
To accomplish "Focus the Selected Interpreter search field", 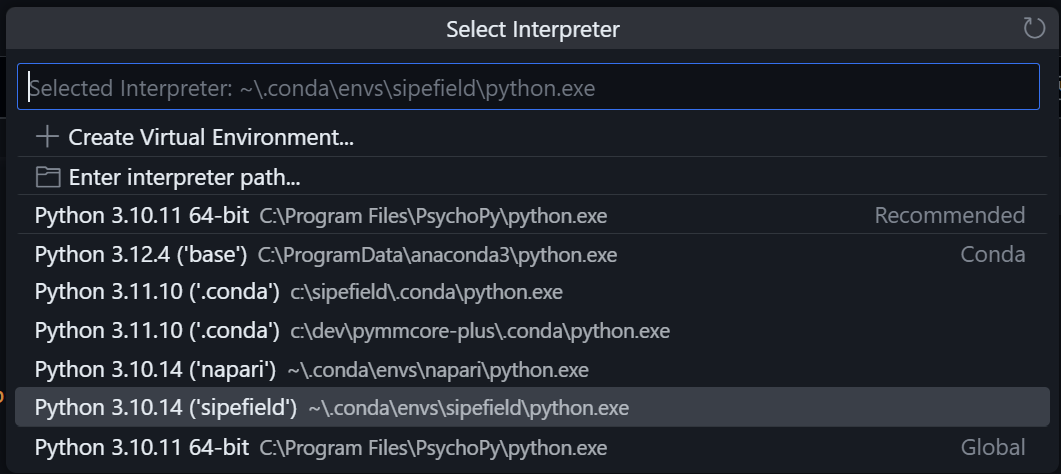I will tap(528, 87).
